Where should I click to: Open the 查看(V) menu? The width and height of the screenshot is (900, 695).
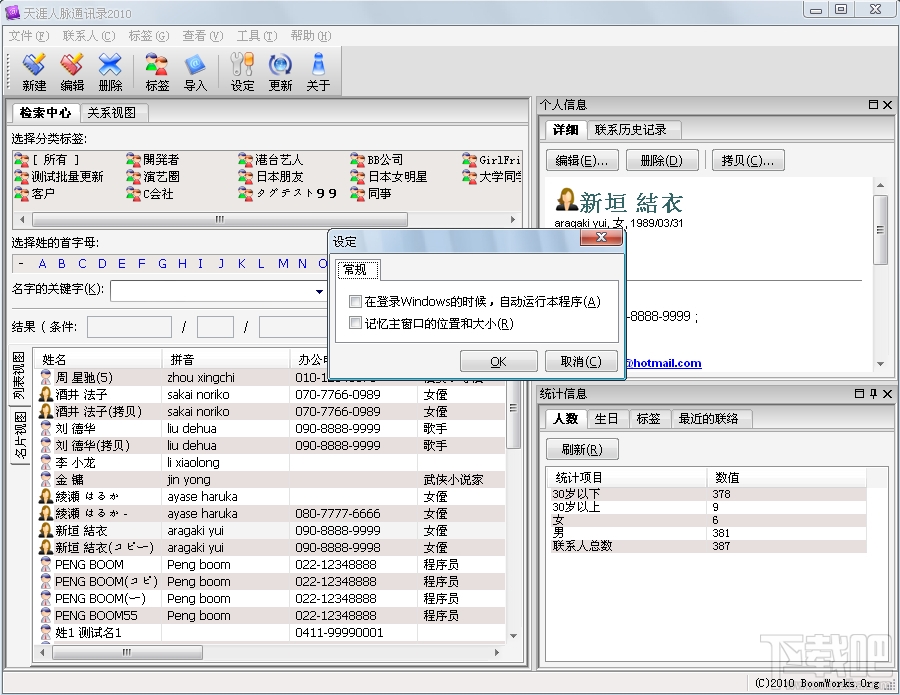203,36
